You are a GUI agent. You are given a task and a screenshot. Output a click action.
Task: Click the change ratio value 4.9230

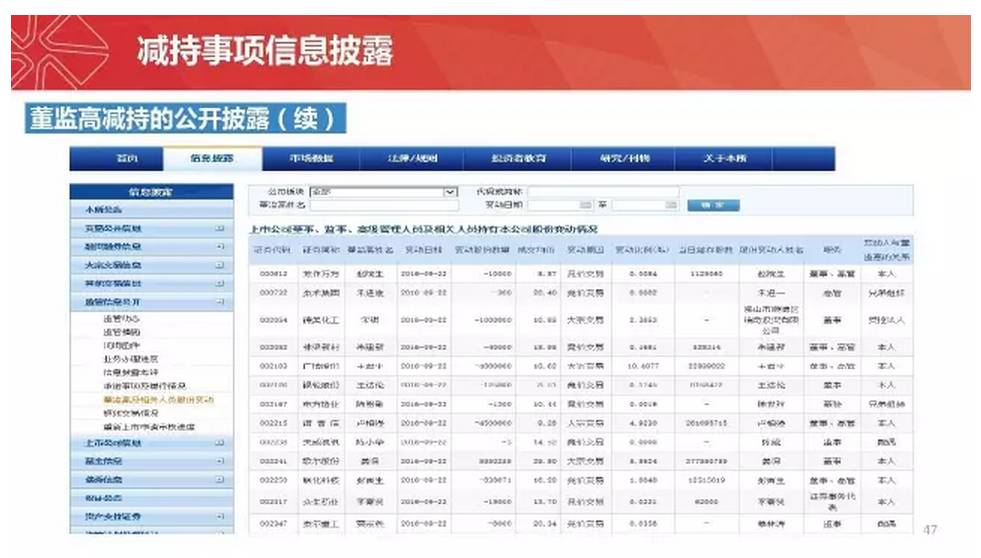(x=643, y=424)
